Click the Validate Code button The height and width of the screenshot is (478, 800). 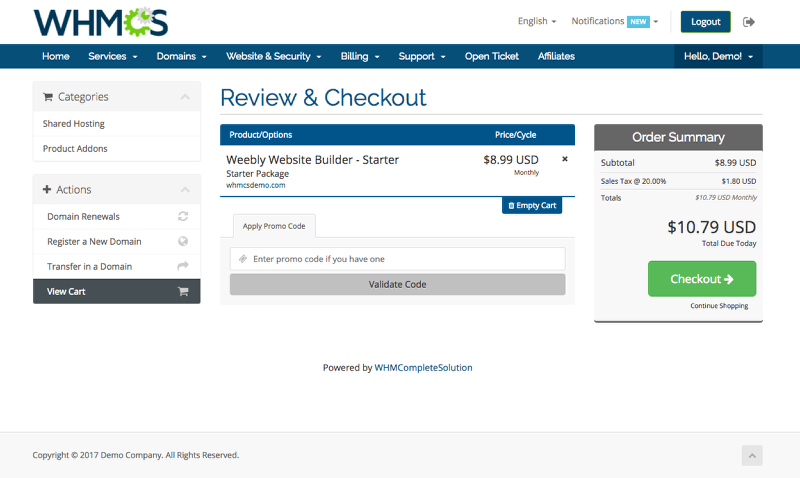397,284
